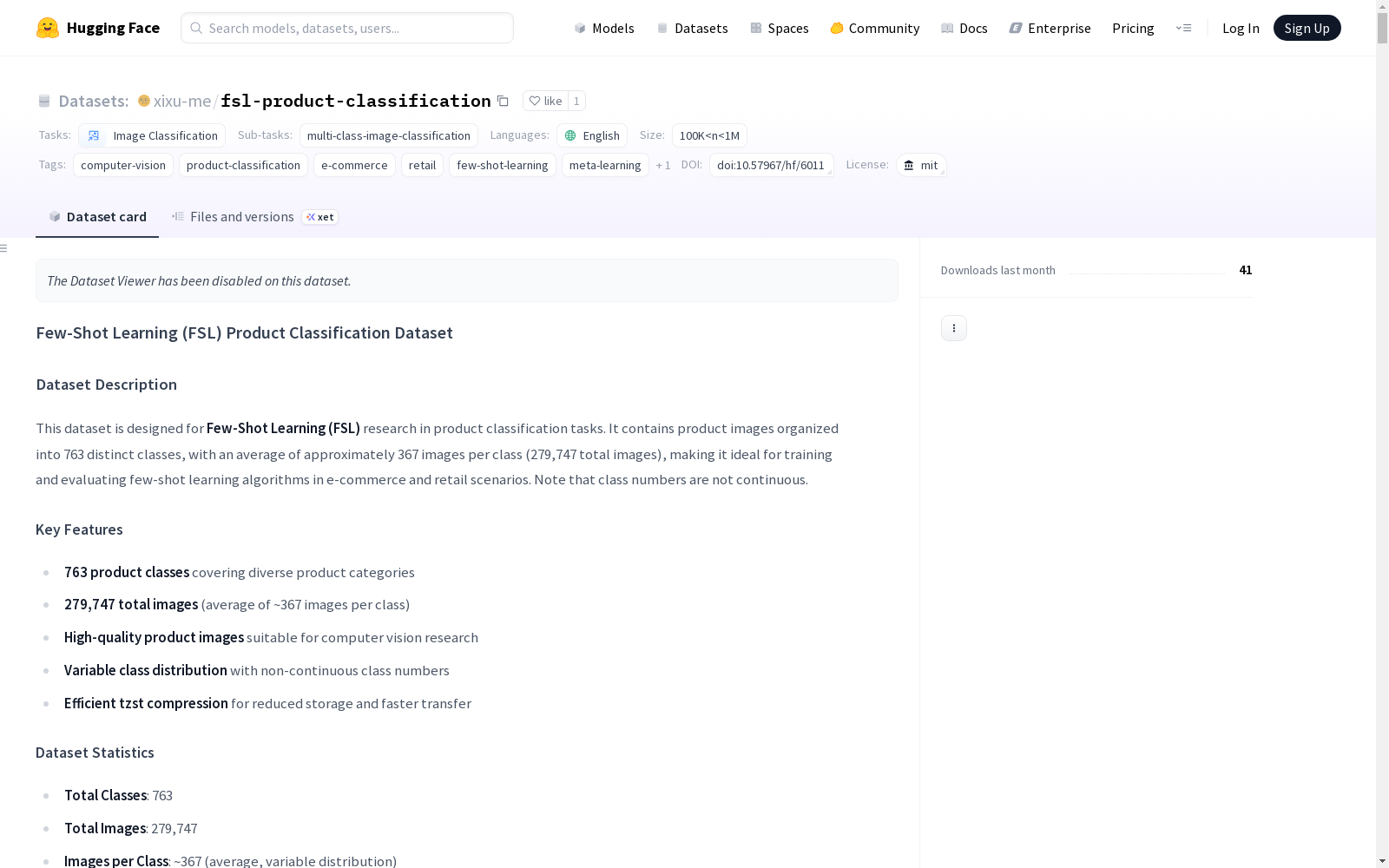Open the Enterprise navigation item
Image resolution: width=1389 pixels, height=868 pixels.
[x=1050, y=28]
